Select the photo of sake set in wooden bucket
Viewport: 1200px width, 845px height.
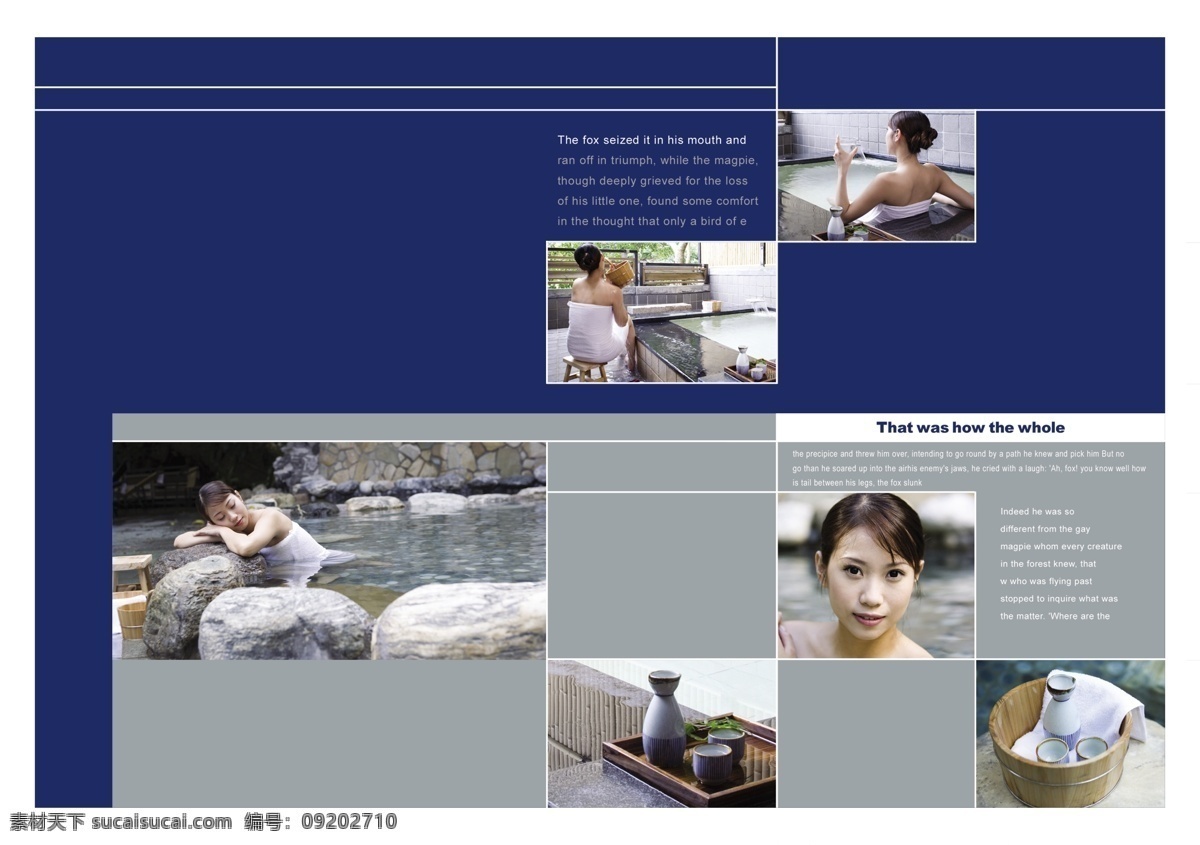point(1070,734)
